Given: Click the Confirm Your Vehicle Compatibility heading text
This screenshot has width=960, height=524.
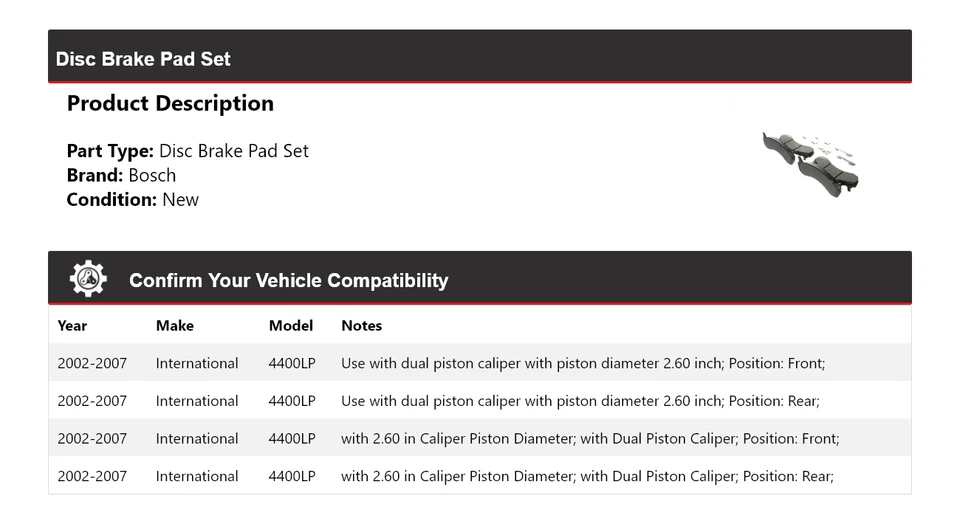Looking at the screenshot, I should [288, 280].
